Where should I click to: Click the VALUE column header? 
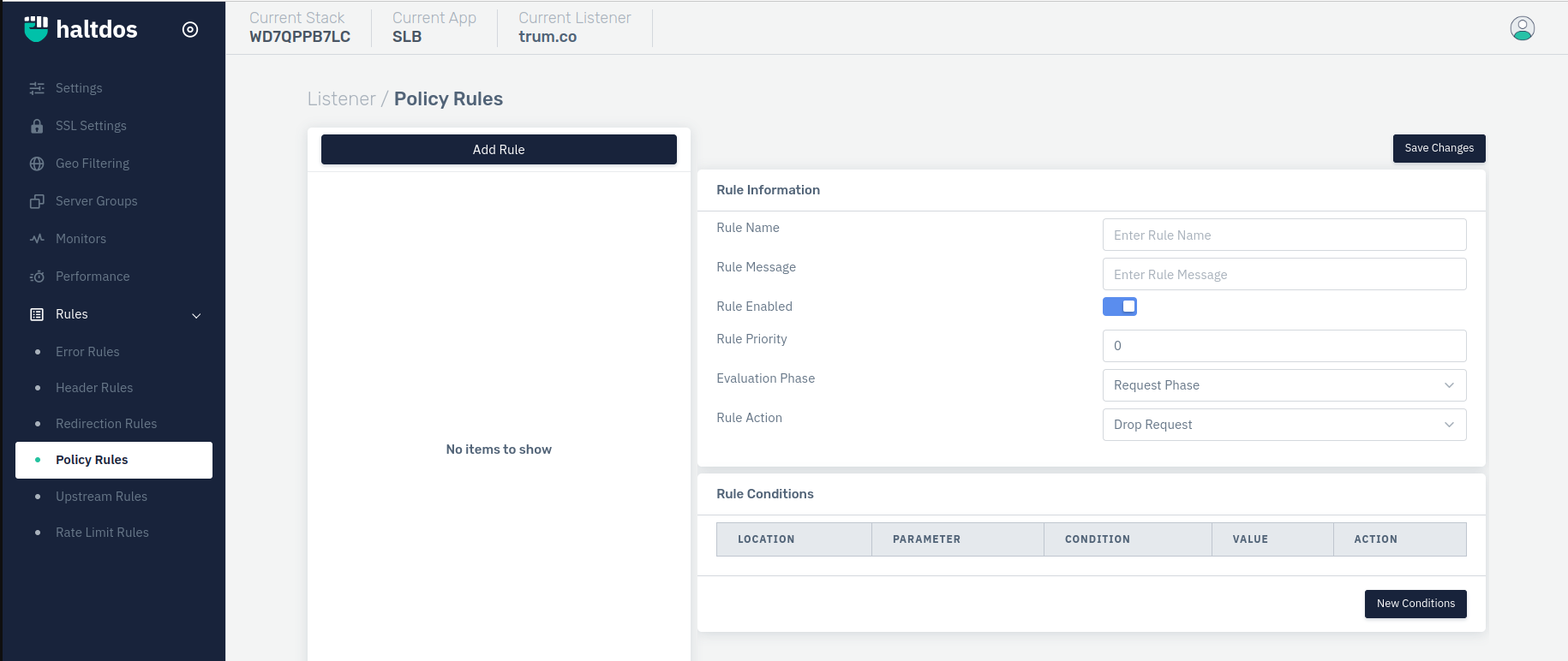[x=1272, y=539]
